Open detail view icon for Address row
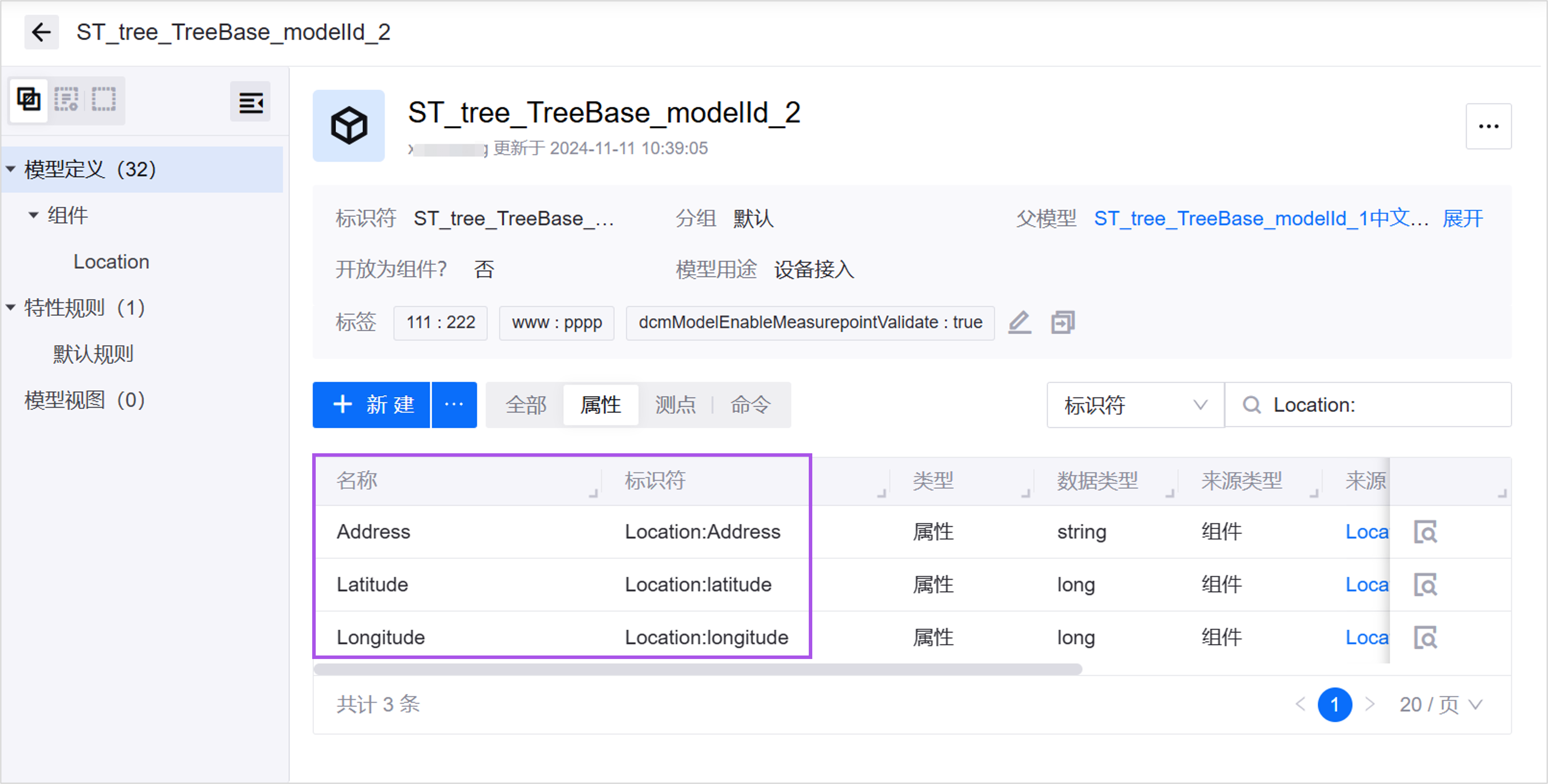This screenshot has height=784, width=1548. pyautogui.click(x=1425, y=532)
